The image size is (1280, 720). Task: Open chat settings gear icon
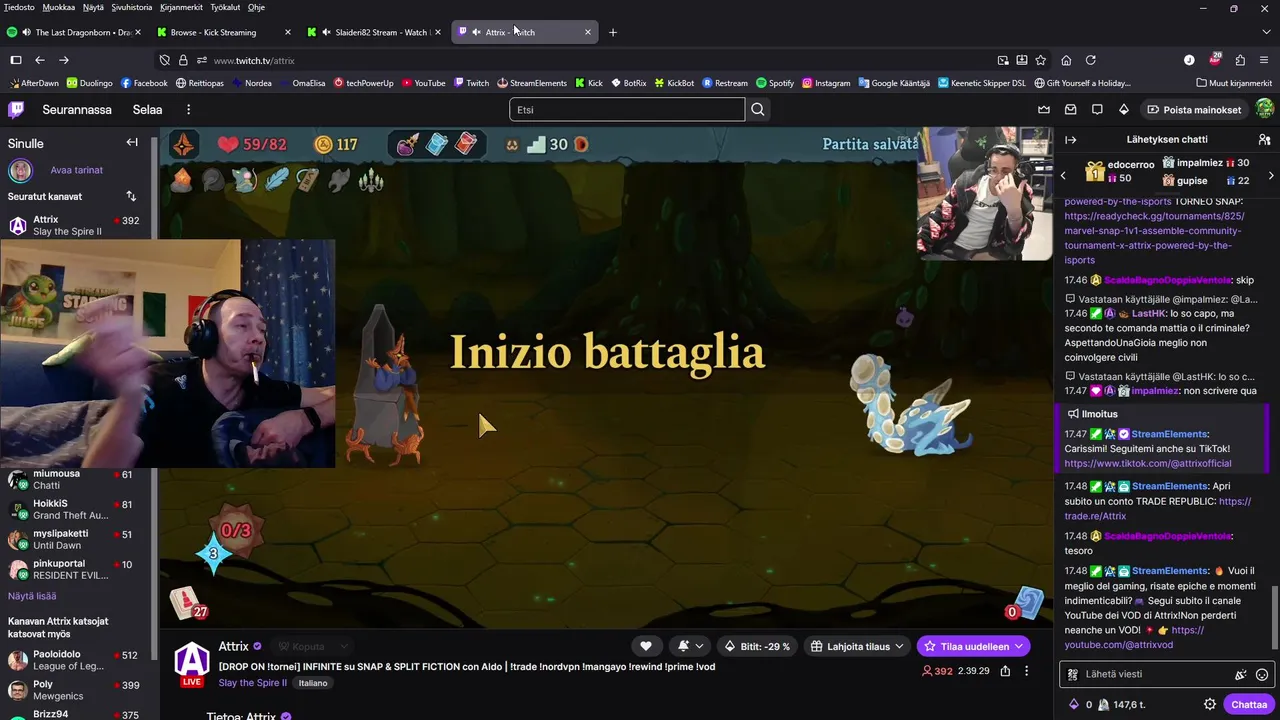[1210, 704]
